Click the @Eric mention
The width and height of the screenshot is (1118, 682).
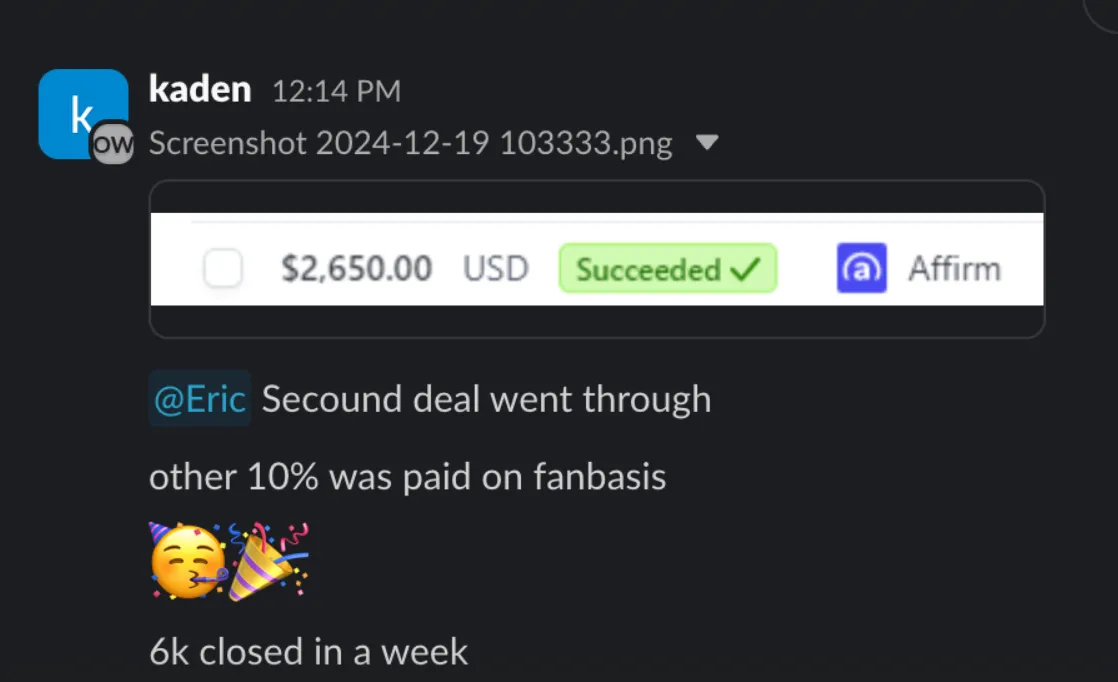200,398
